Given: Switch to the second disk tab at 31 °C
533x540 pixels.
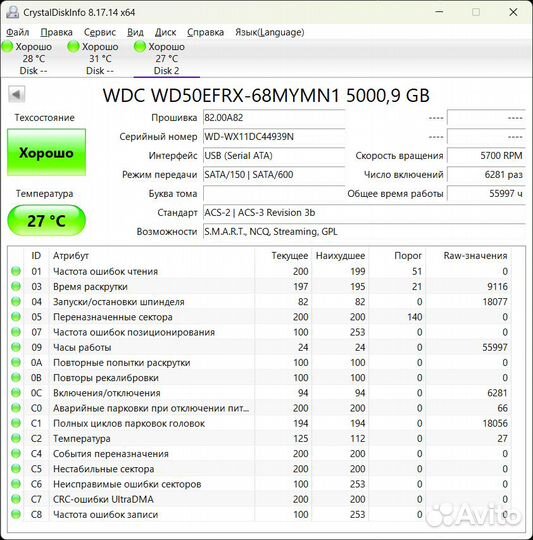Looking at the screenshot, I should (100, 59).
